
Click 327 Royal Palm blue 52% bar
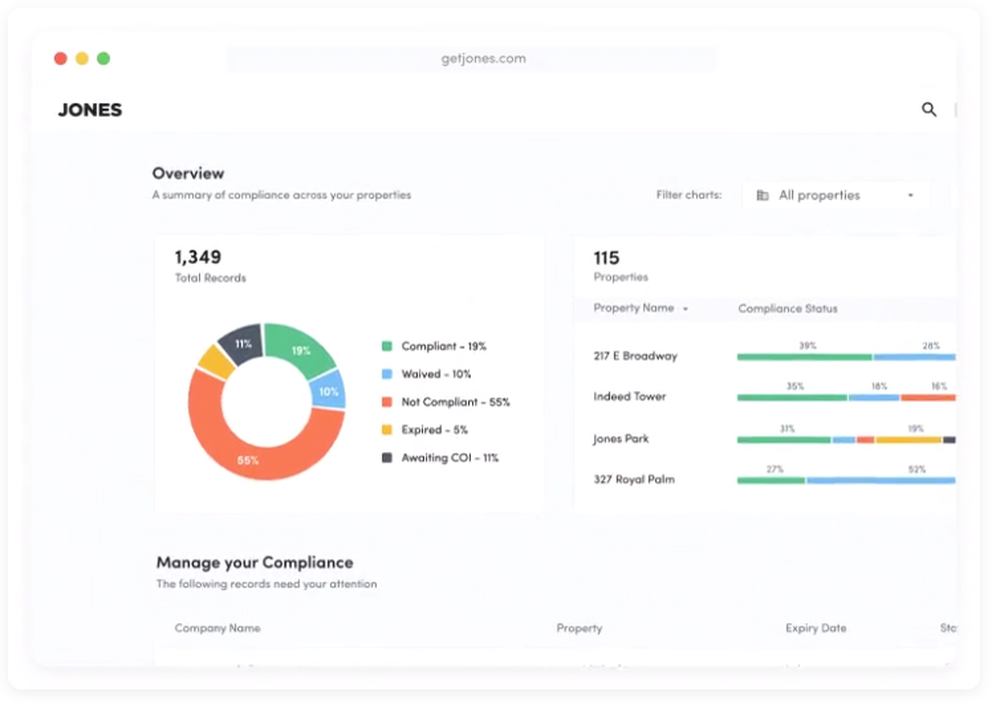pyautogui.click(x=881, y=481)
